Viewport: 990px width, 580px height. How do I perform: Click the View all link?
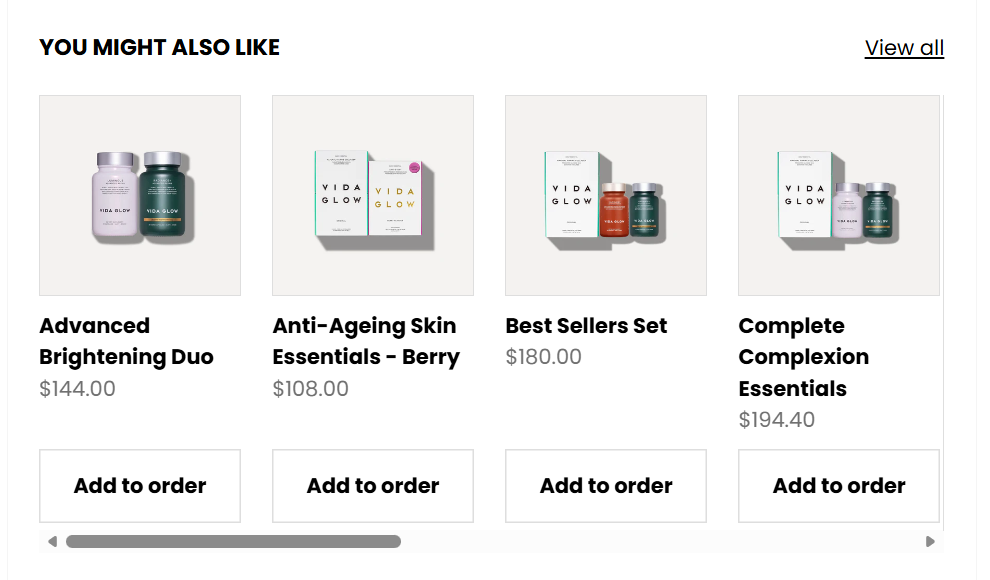coord(904,47)
